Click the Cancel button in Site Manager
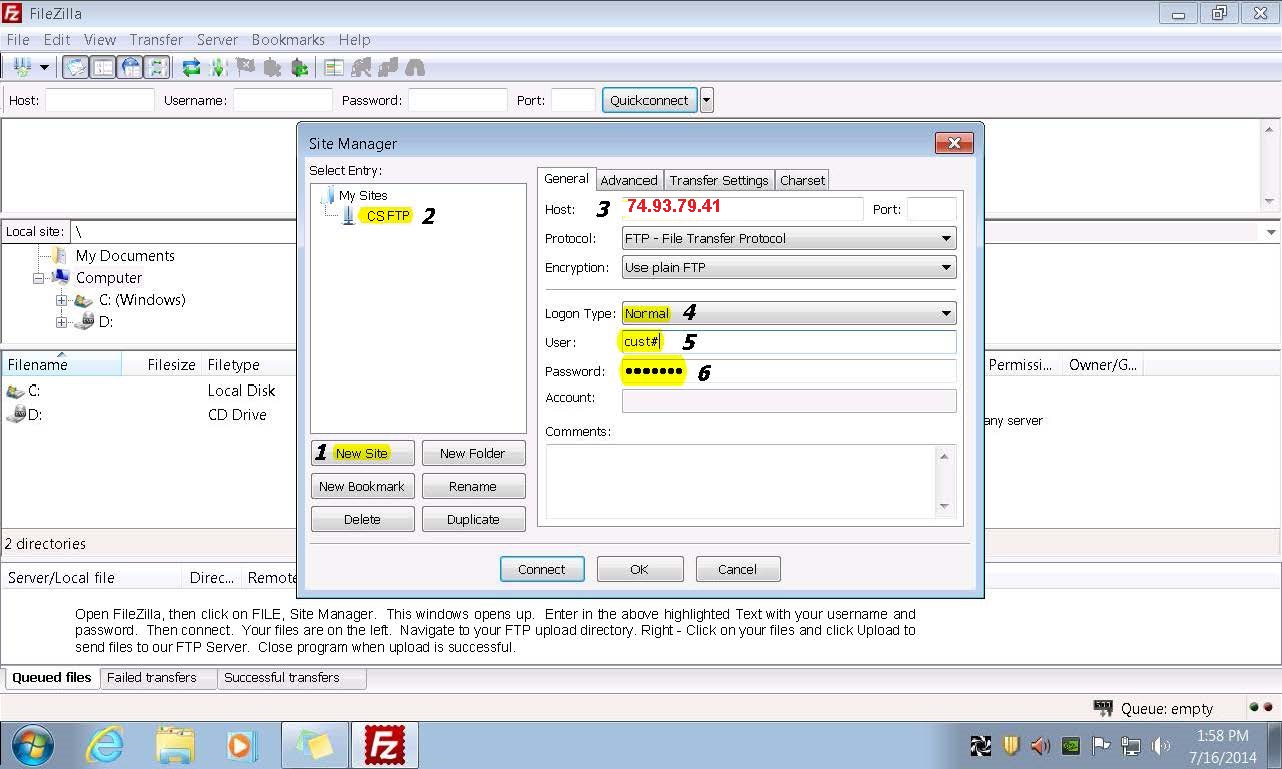This screenshot has width=1282, height=769. coord(737,569)
